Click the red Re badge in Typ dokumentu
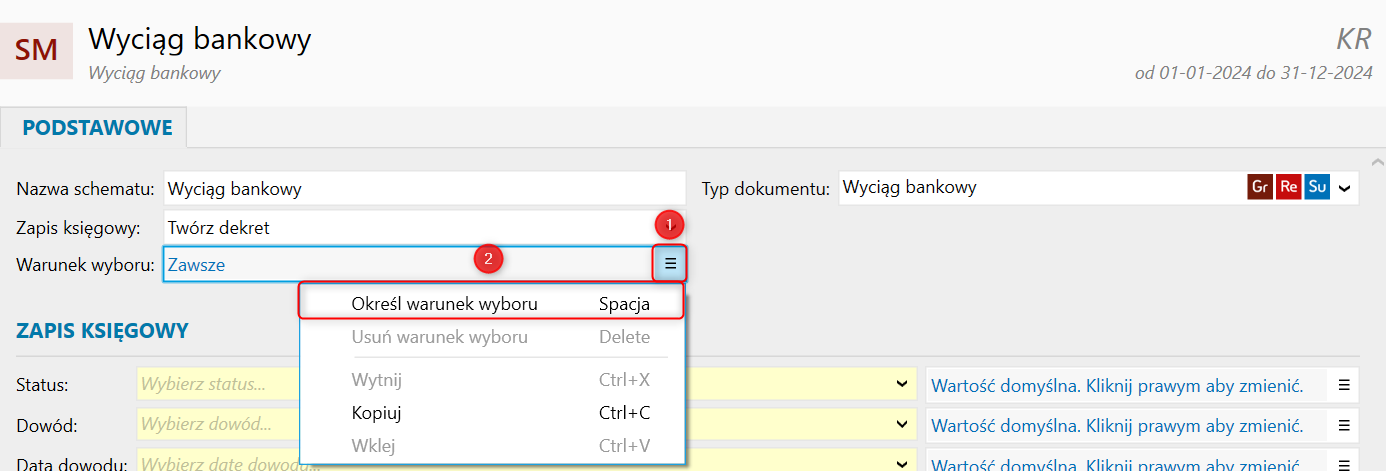Viewport: 1386px width, 471px height. tap(1289, 187)
